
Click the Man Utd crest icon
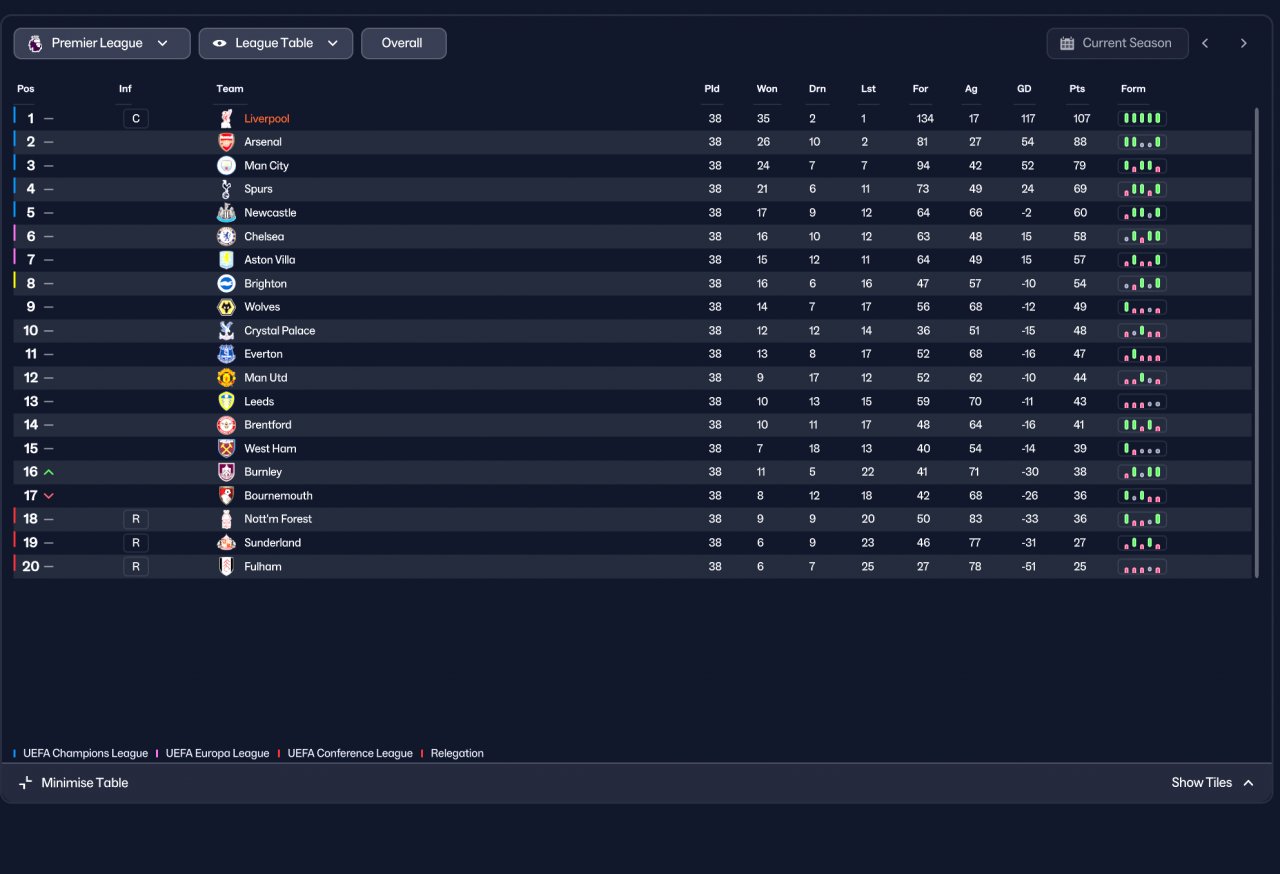227,378
